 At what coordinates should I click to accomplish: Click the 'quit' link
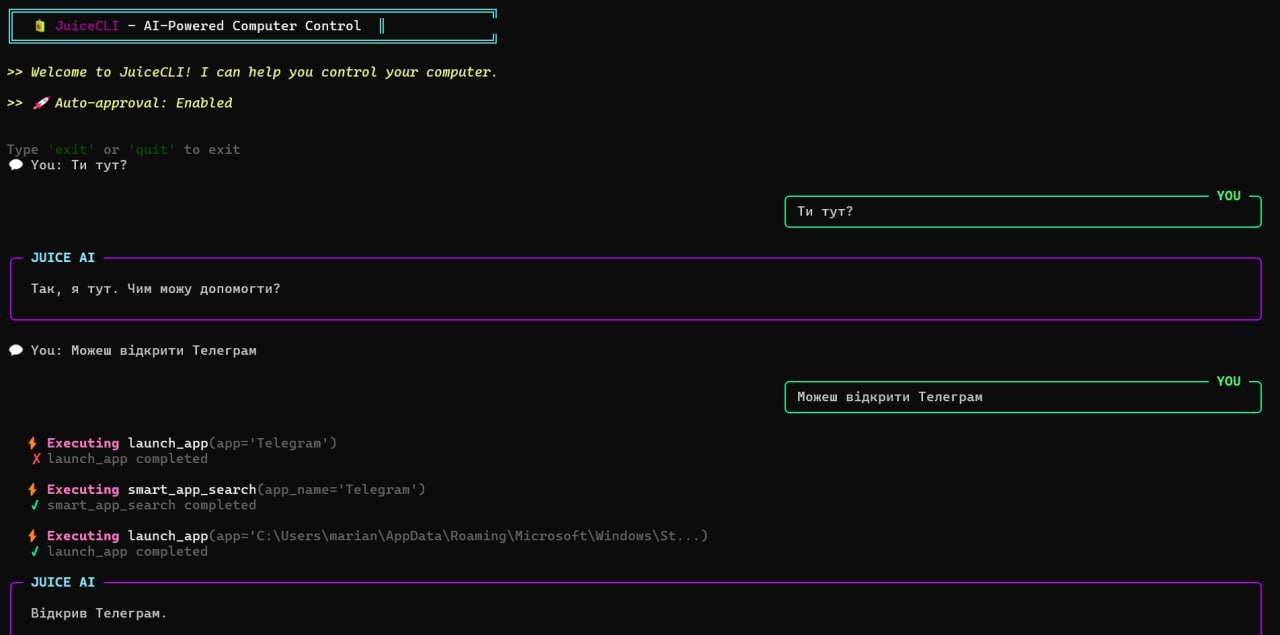coord(151,149)
